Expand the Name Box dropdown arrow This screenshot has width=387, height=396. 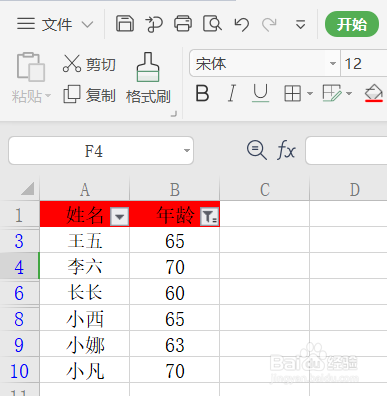[x=187, y=150]
